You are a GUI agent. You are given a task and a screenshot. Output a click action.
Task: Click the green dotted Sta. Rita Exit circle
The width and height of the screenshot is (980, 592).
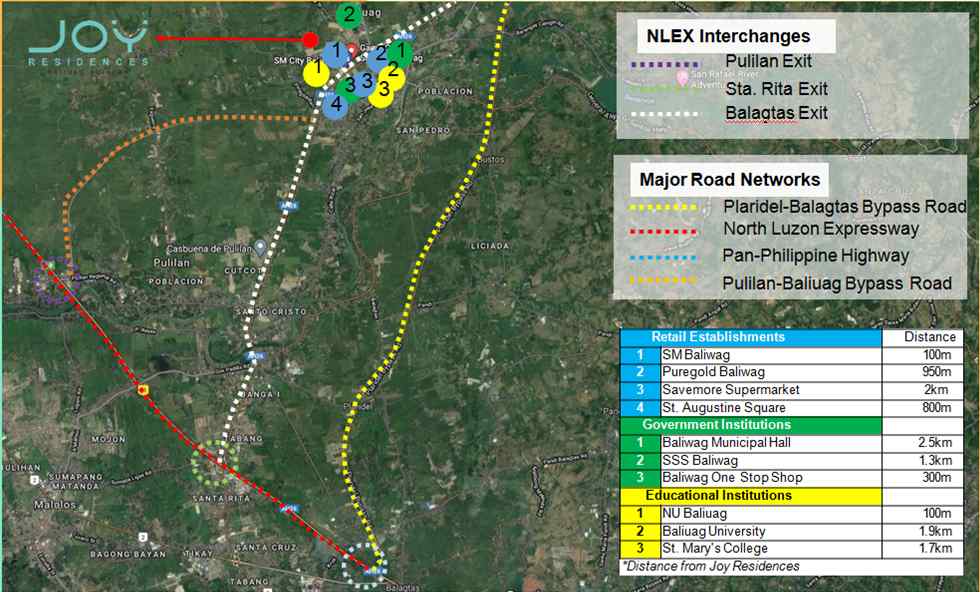(x=217, y=461)
